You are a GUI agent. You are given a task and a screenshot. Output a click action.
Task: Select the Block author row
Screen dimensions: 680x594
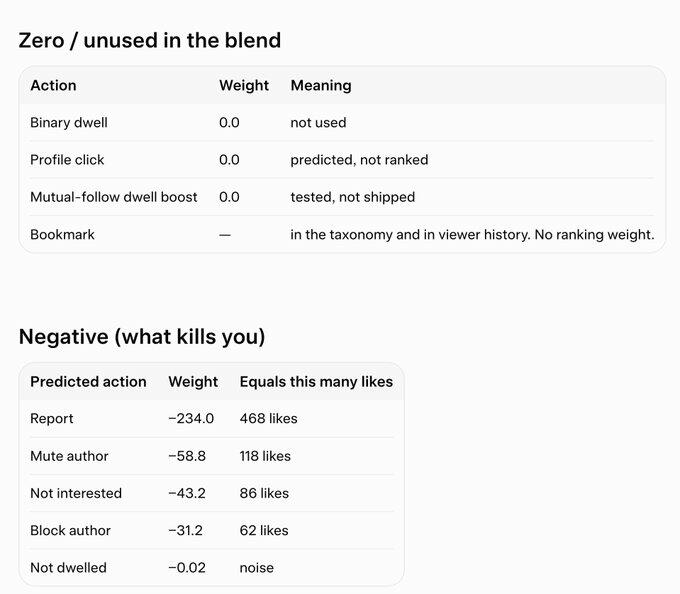pos(212,531)
